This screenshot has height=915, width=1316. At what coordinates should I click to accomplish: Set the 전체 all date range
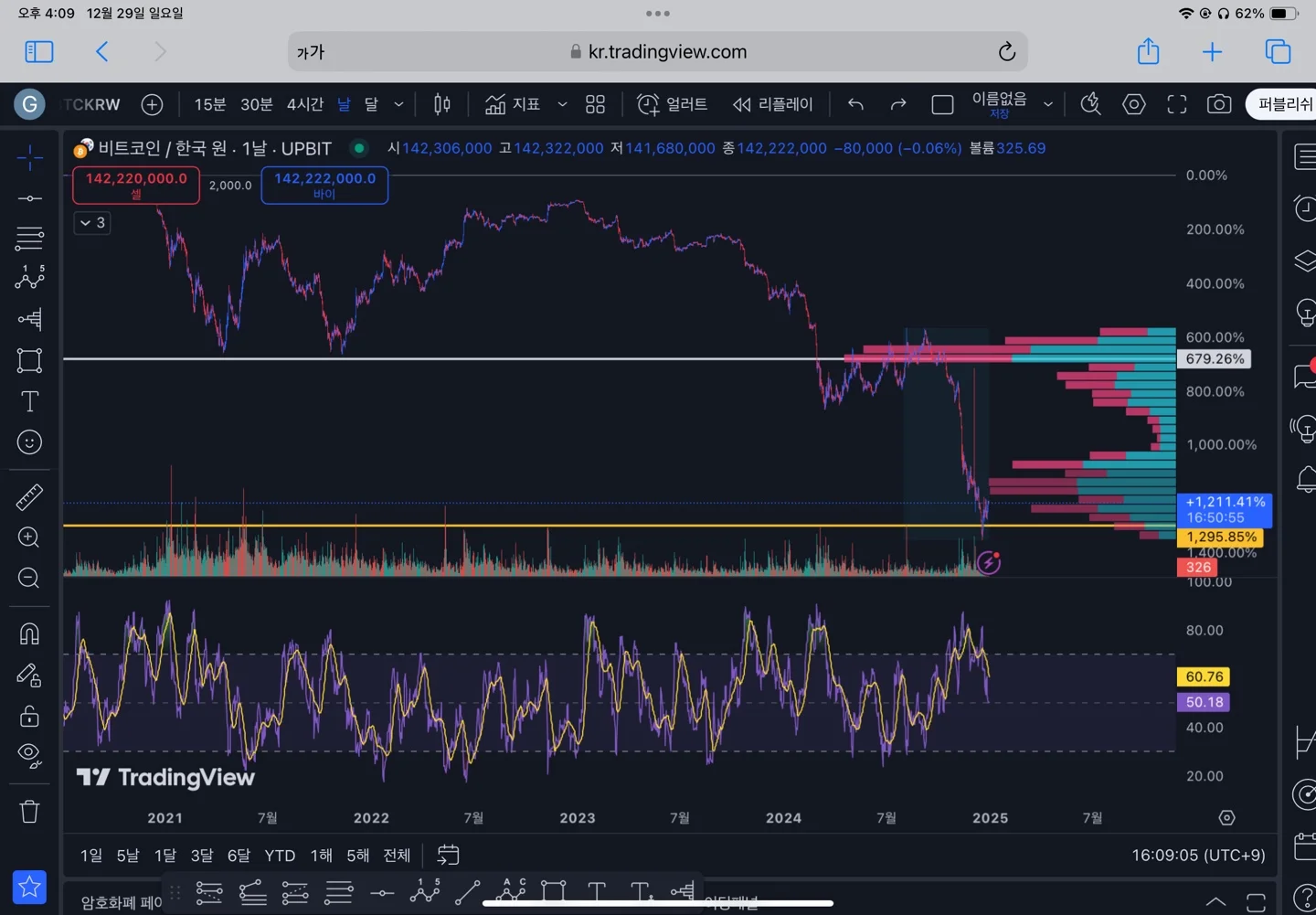[x=397, y=856]
